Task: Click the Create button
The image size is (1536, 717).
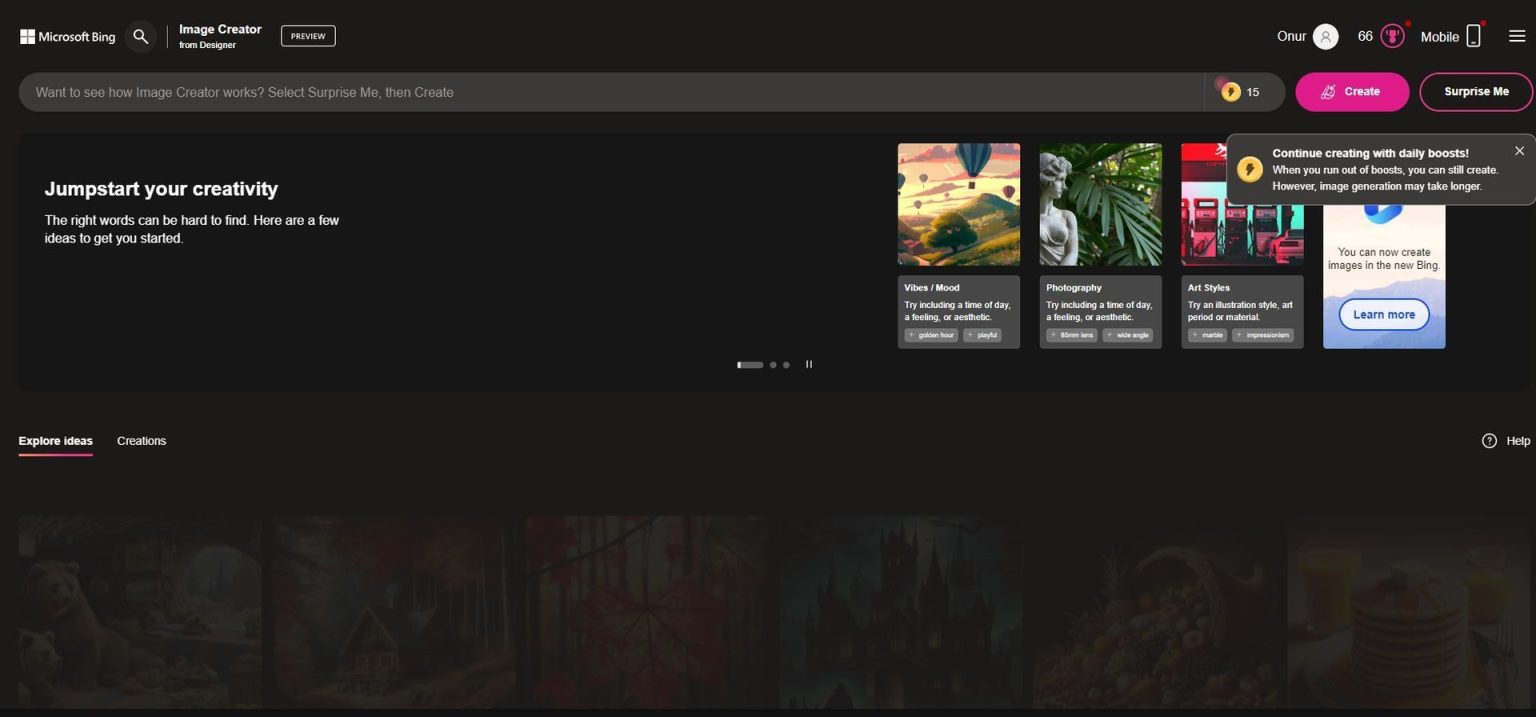Action: [1352, 92]
